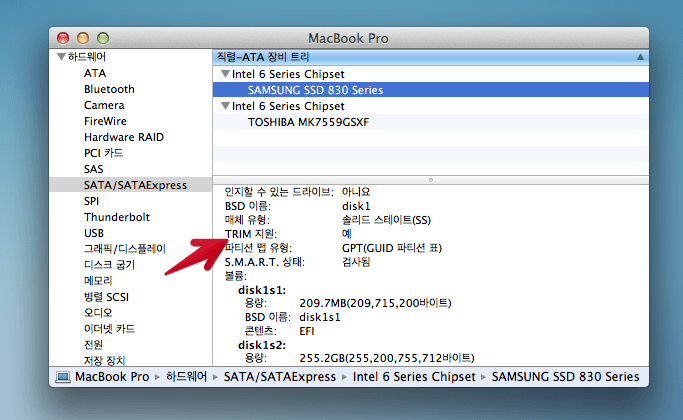Select SAS in the sidebar
Image resolution: width=683 pixels, height=420 pixels.
pos(94,169)
